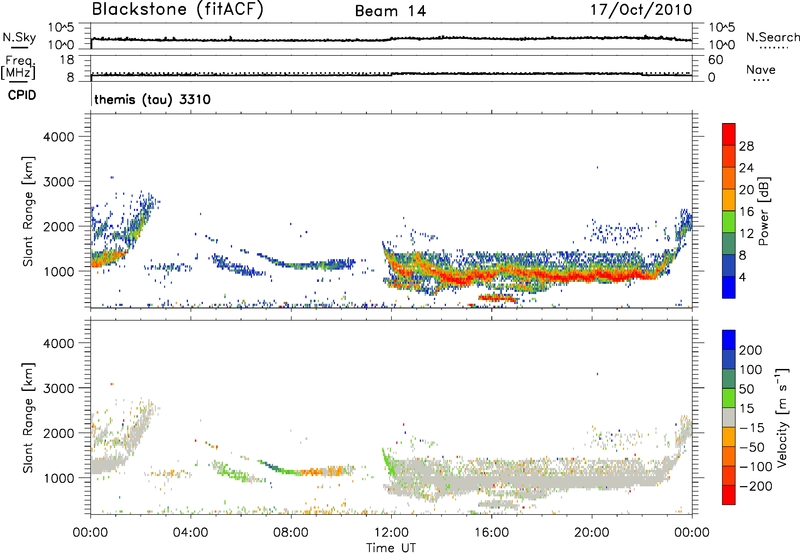
Task: Click the '12:00' time tick label
Action: (391, 533)
